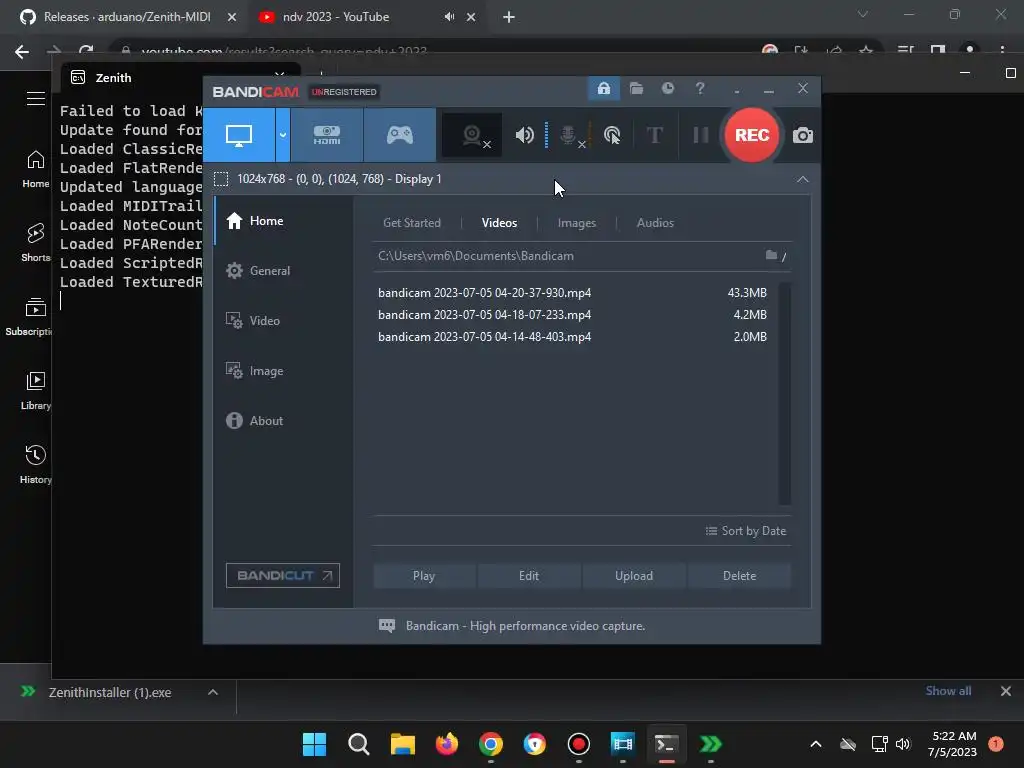Viewport: 1024px width, 768px height.
Task: Click the video list scrollbar
Action: [784, 394]
